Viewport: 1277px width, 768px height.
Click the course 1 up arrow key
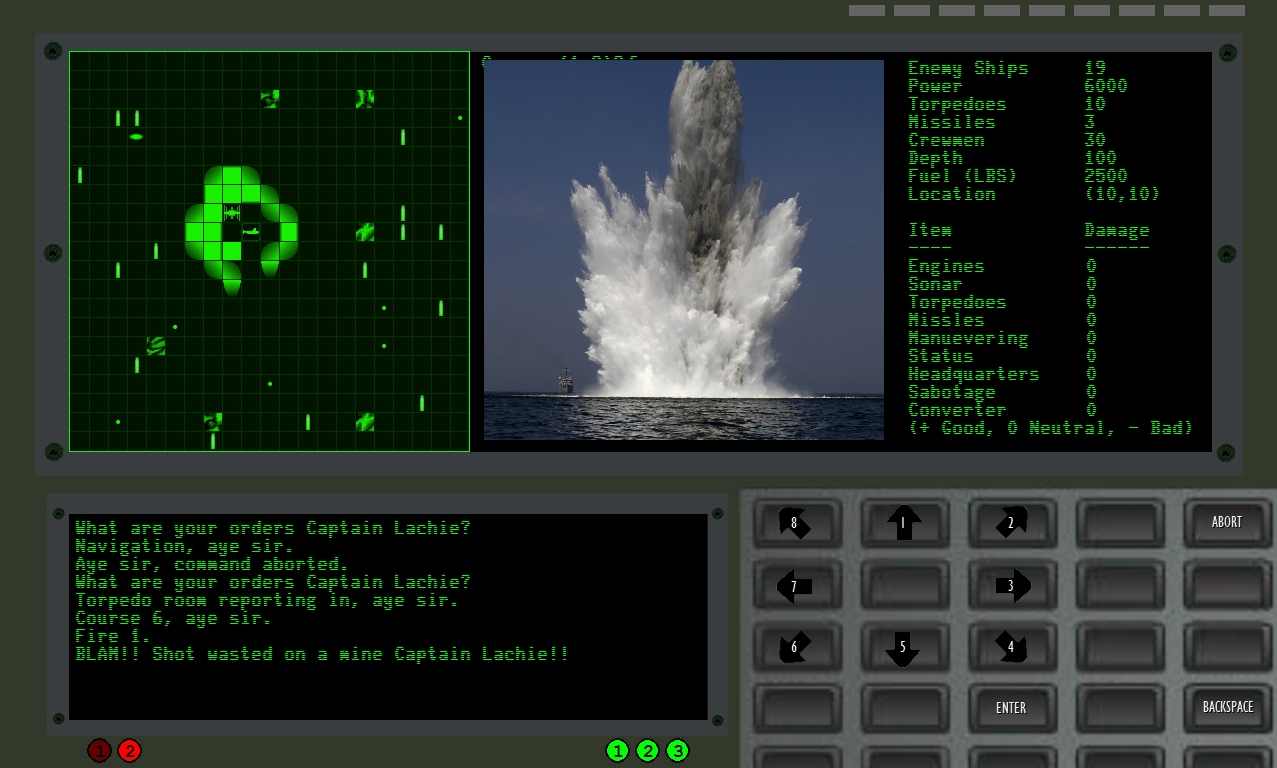[903, 522]
